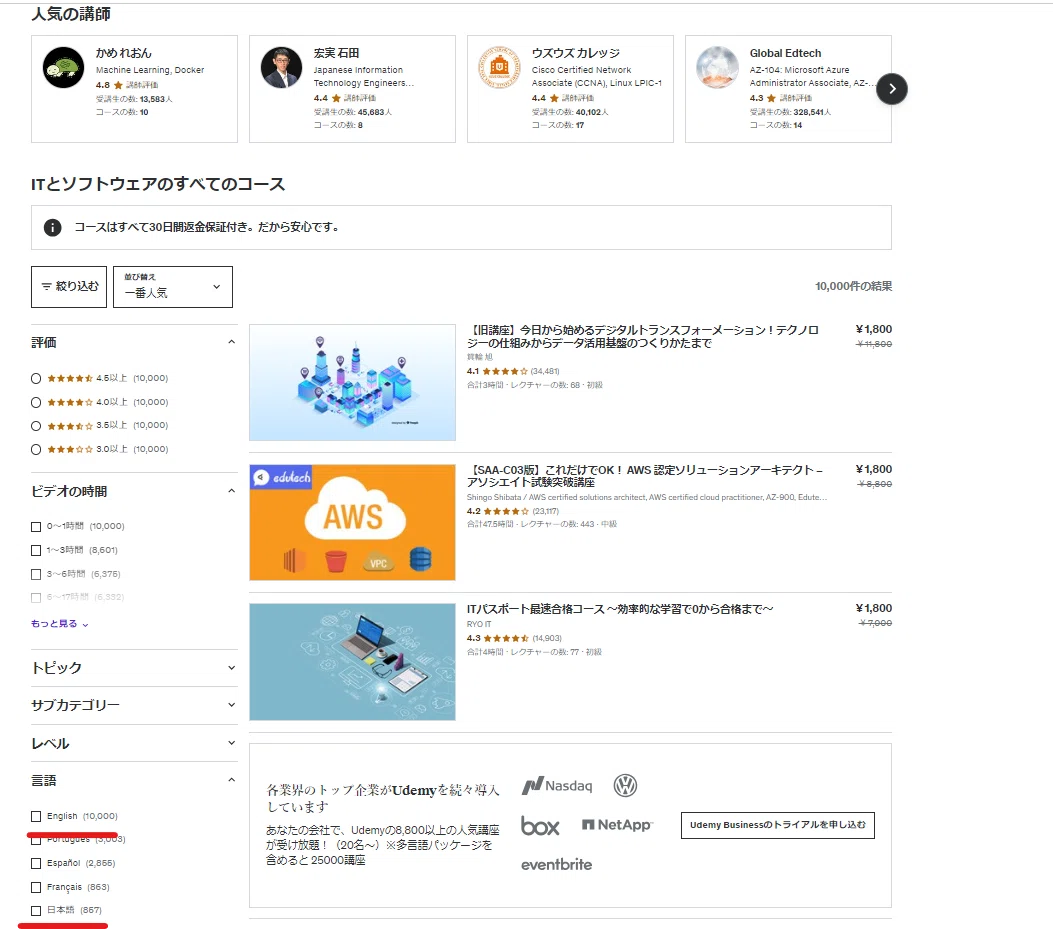Open the かめ れおん instructor name link
Screen dimensions: 1053x929
click(124, 53)
